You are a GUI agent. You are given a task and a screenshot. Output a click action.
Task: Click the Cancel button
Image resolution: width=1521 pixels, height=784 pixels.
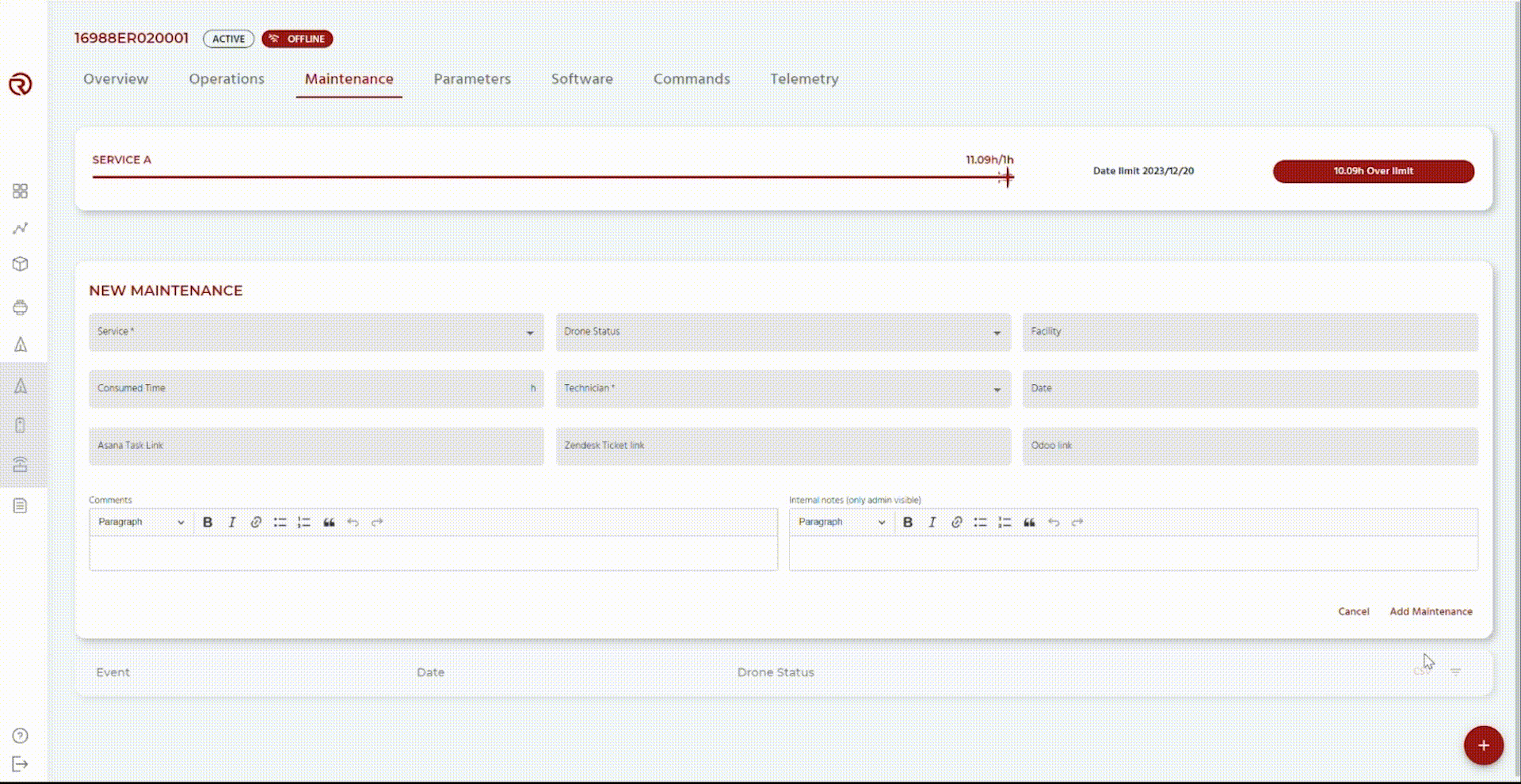[1354, 611]
